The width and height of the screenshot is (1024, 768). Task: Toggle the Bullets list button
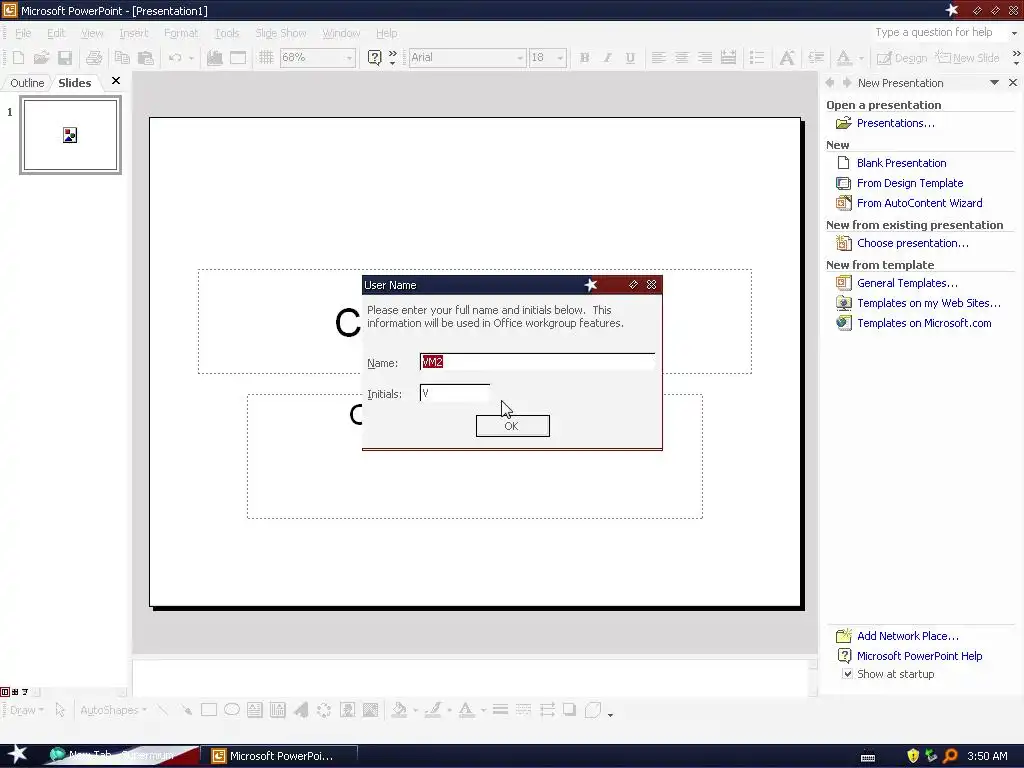(x=757, y=57)
